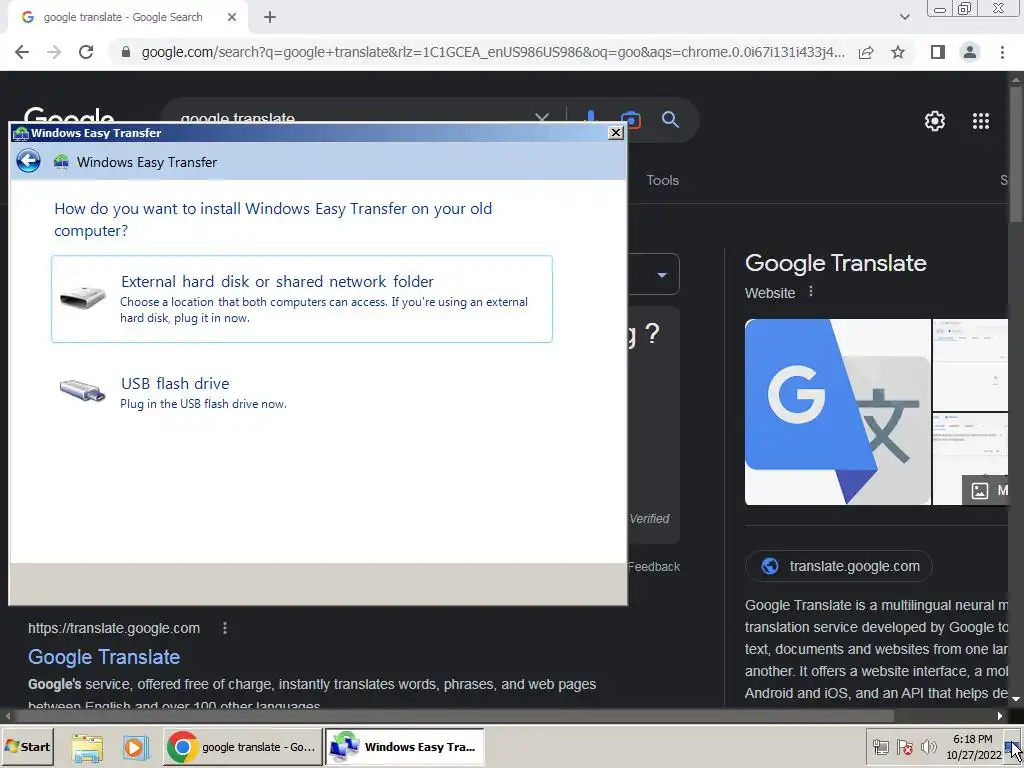Select Windows Easy Transfer taskbar button

point(405,746)
